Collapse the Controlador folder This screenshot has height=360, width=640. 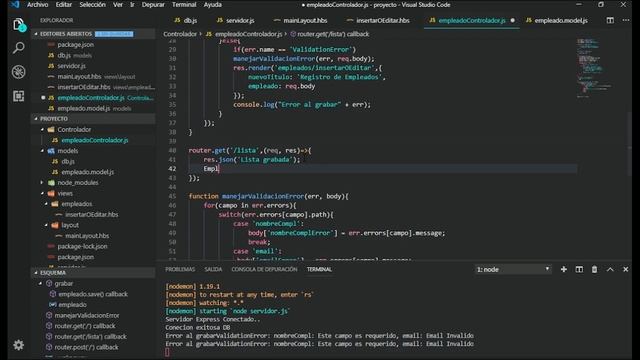click(42, 129)
